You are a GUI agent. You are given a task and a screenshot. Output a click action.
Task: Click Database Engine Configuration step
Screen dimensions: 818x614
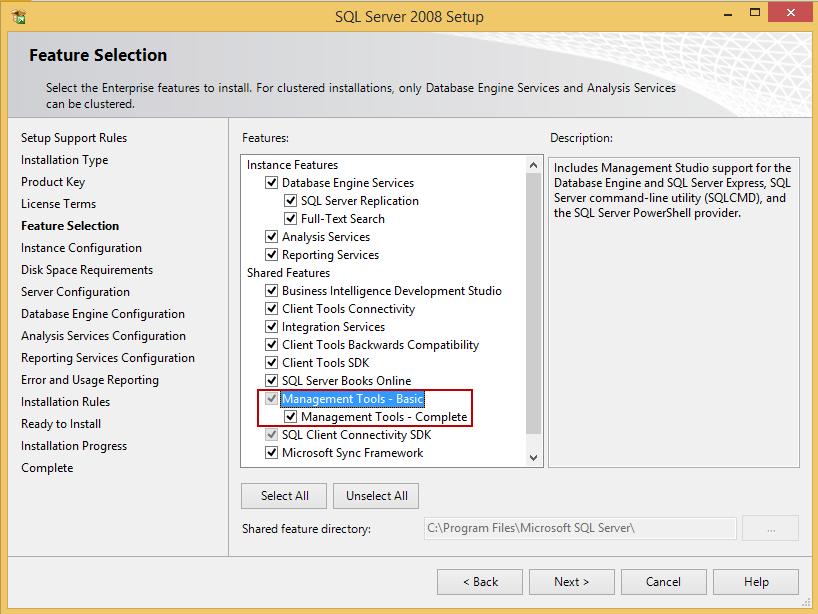tap(103, 314)
